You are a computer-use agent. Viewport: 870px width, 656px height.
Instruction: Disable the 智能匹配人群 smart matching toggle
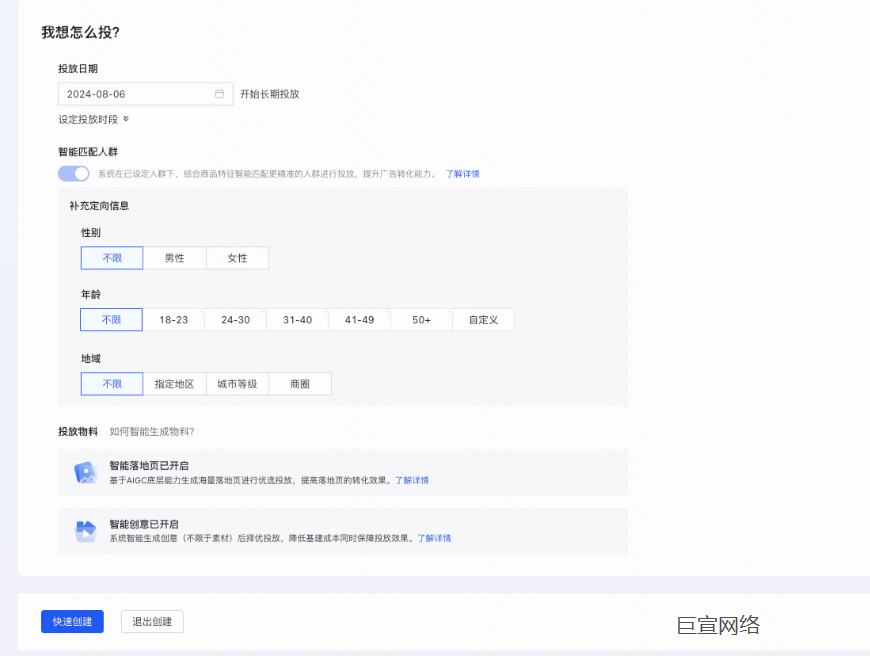point(73,173)
